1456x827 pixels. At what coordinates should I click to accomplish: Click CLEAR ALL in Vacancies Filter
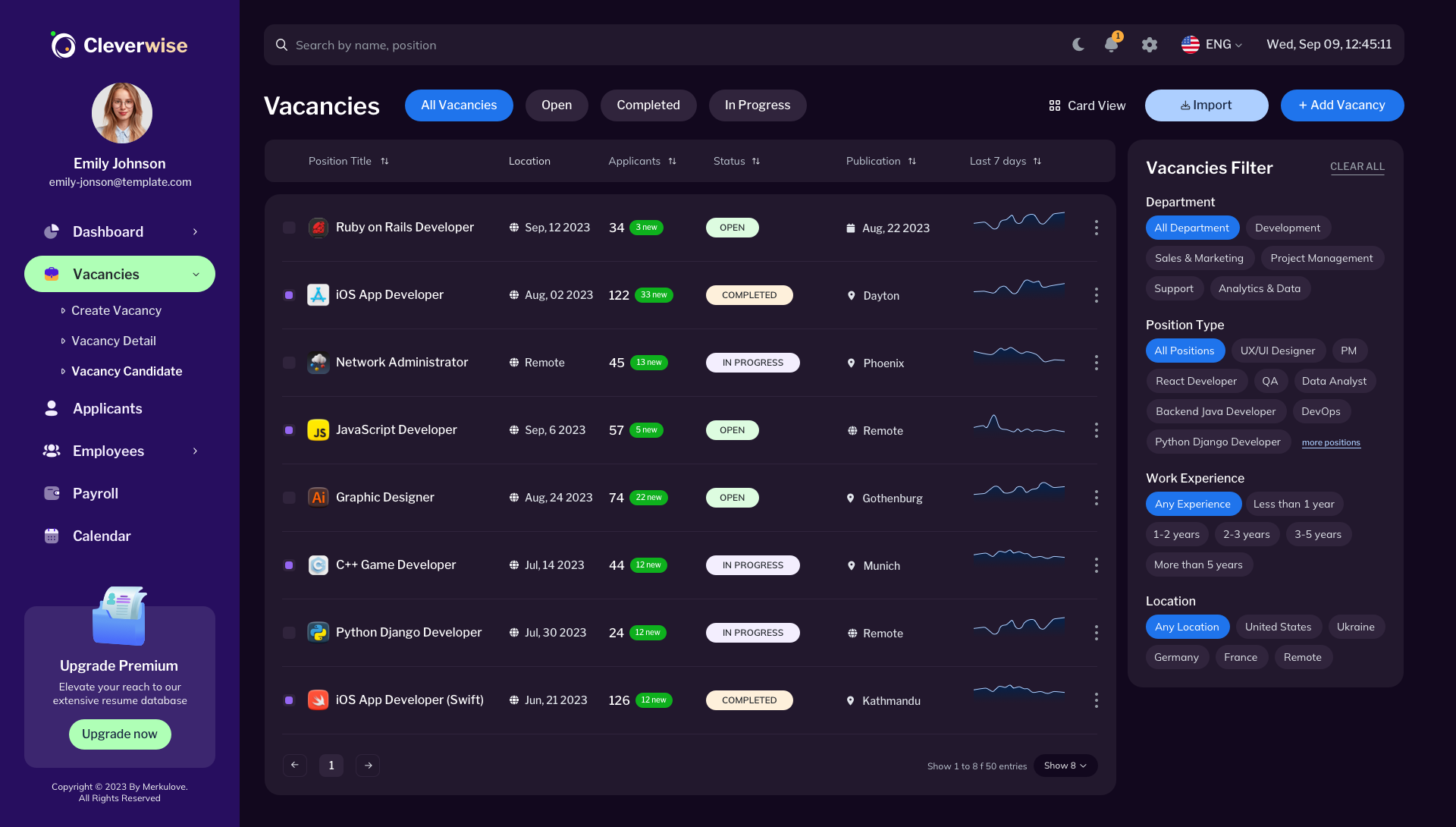[1357, 166]
